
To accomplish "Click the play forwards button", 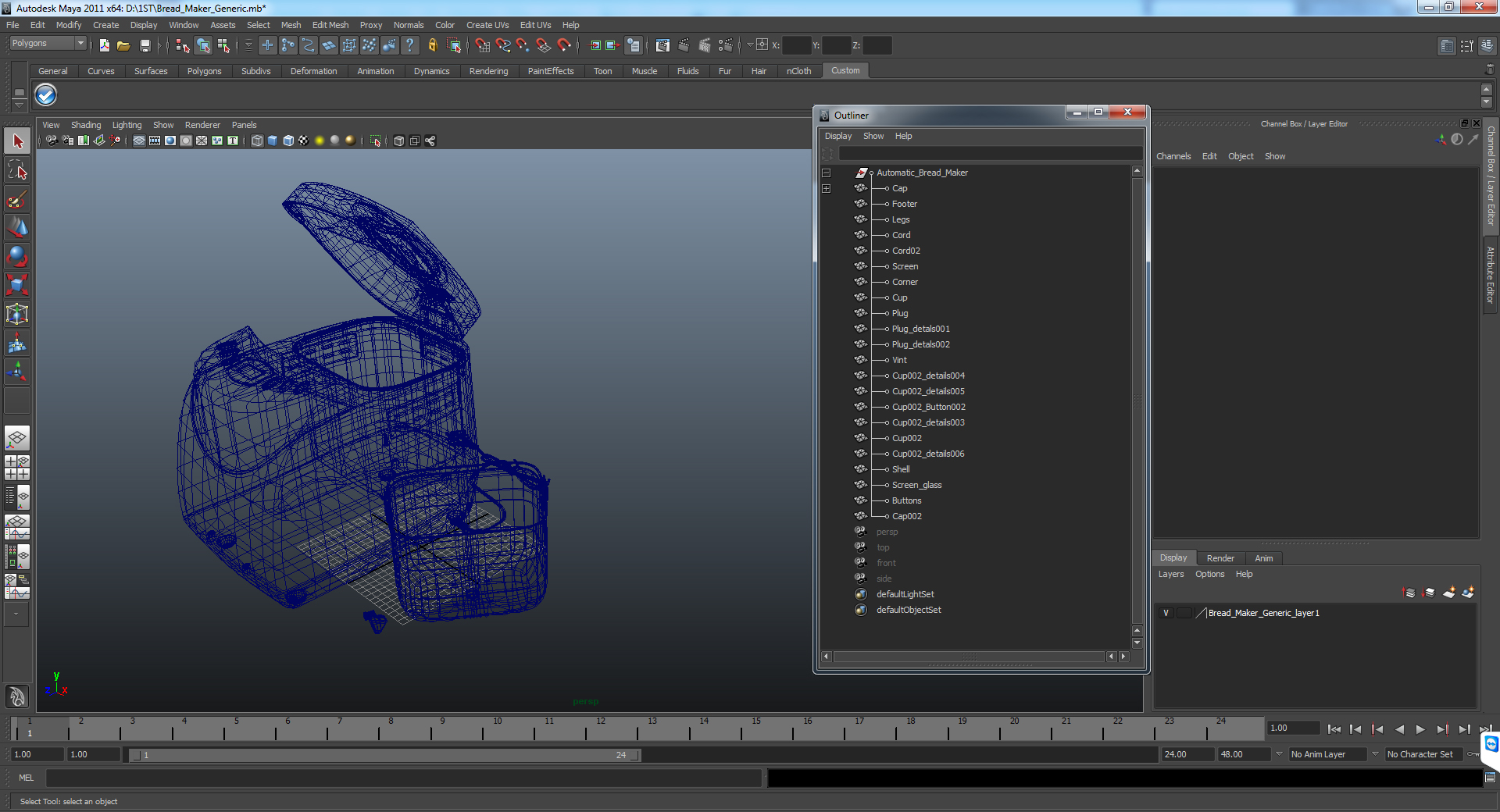I will 1420,729.
